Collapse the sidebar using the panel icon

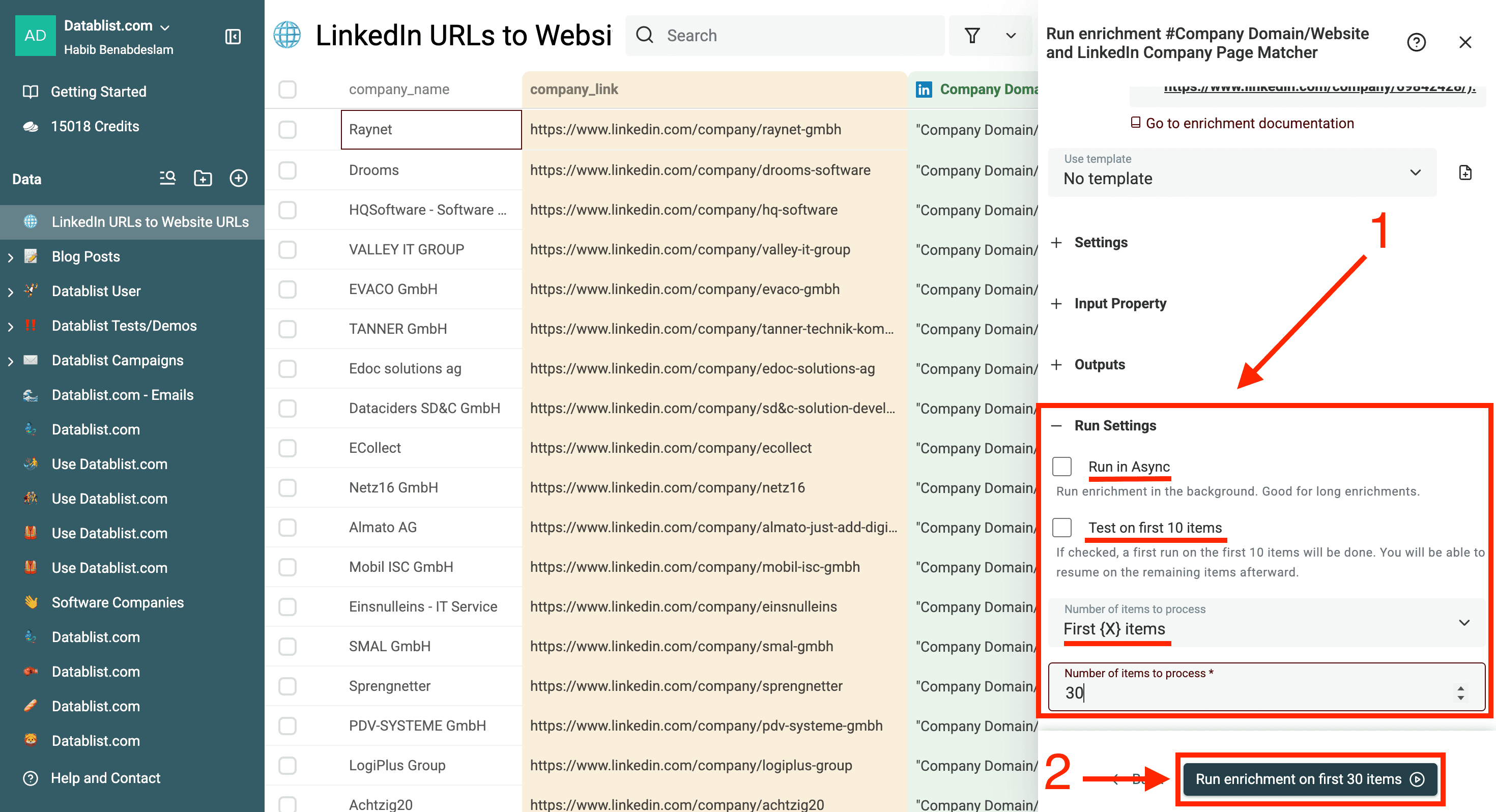(x=233, y=36)
